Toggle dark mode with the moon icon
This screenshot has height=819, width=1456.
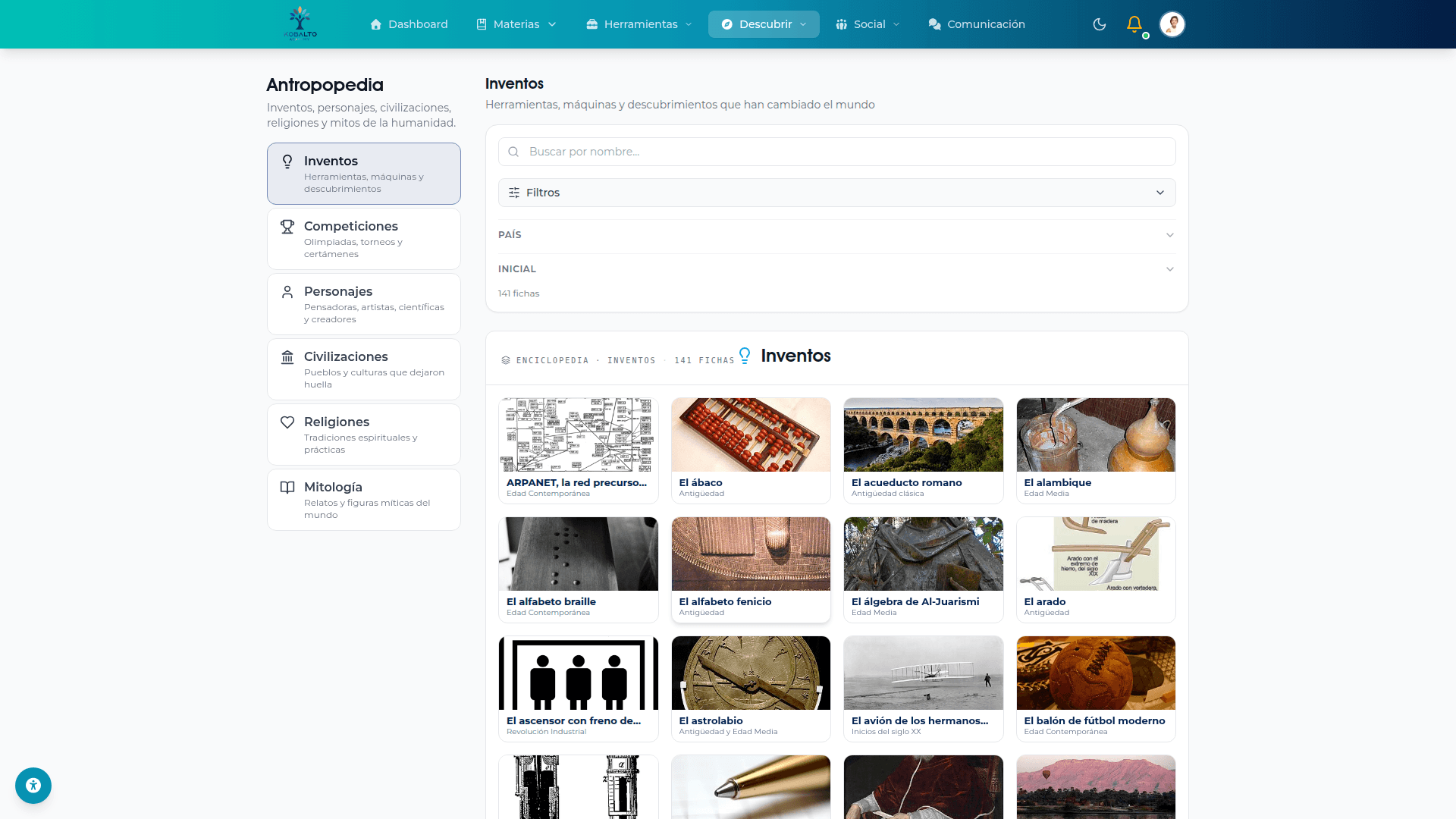click(1100, 24)
